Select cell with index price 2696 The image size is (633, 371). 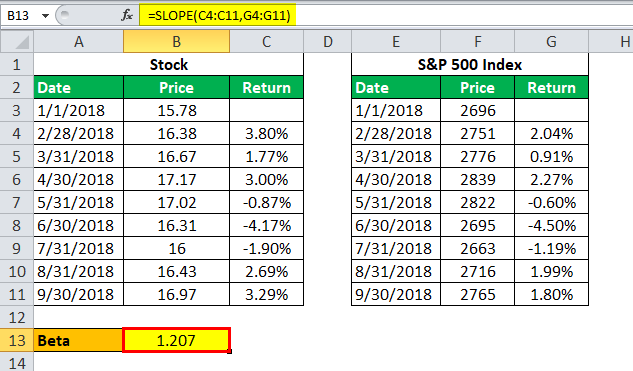click(x=478, y=110)
